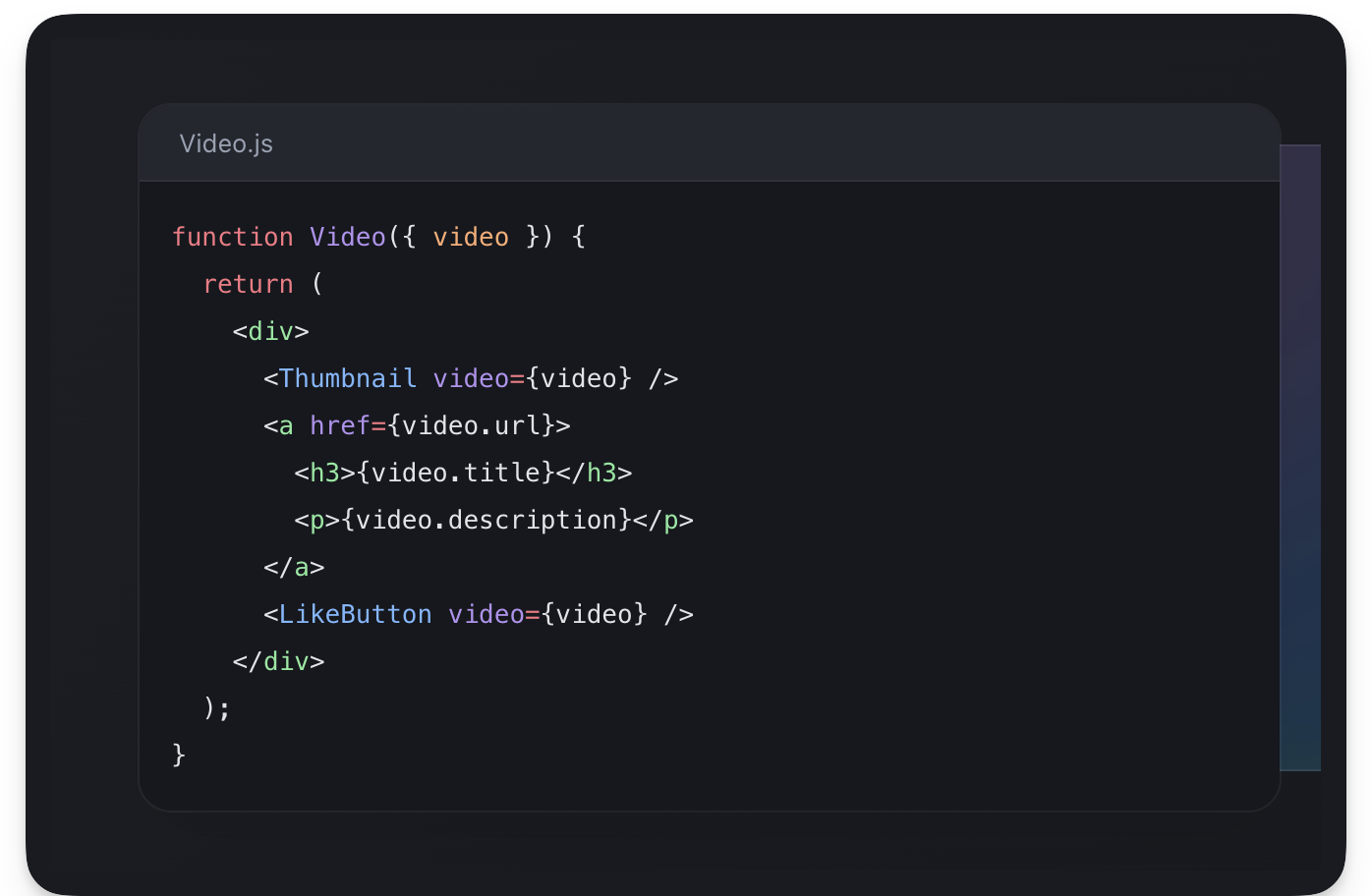Click the closing brace of the Video function
The height and width of the screenshot is (896, 1372).
point(177,756)
